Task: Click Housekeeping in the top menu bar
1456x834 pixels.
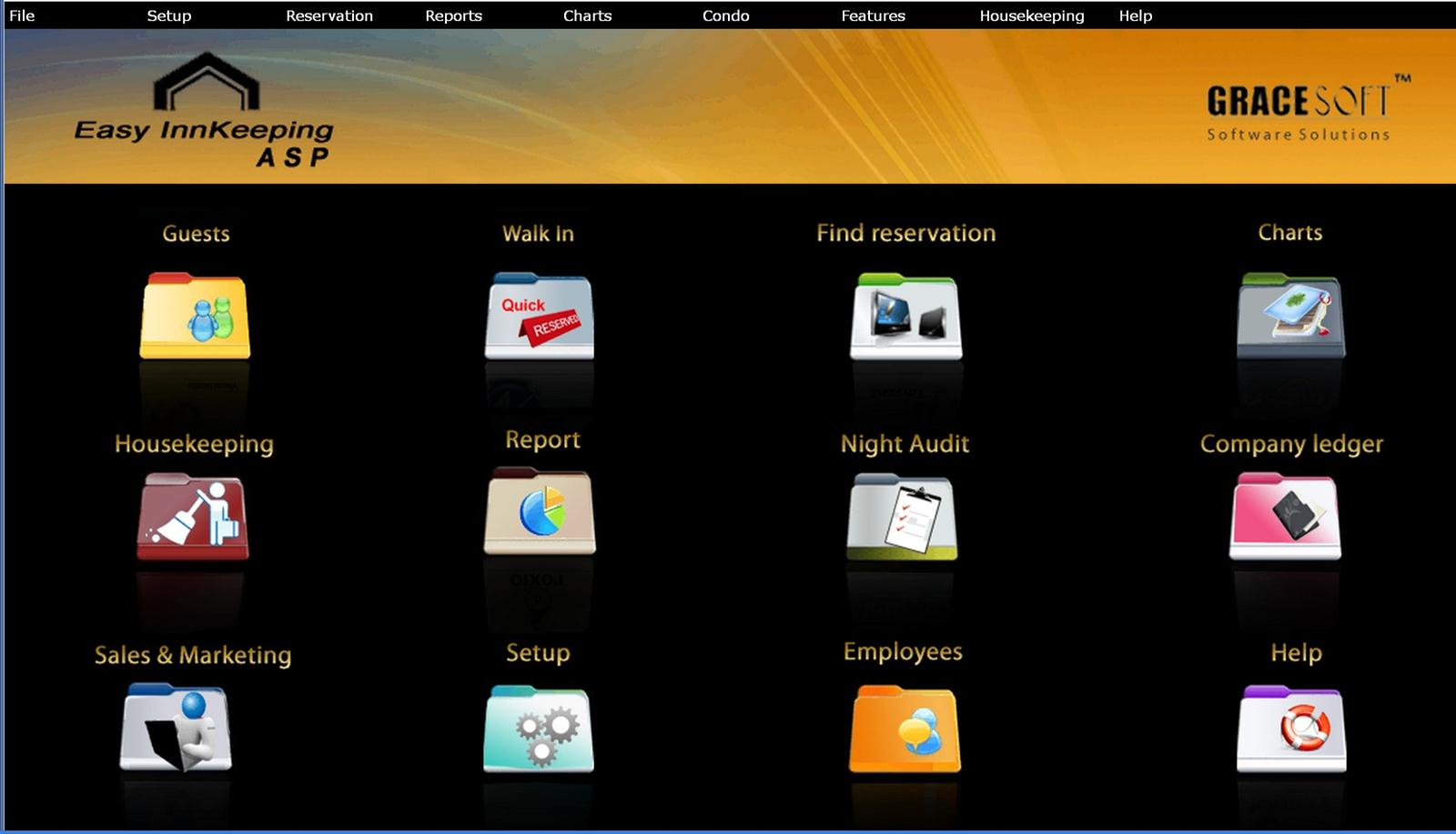Action: tap(1031, 15)
